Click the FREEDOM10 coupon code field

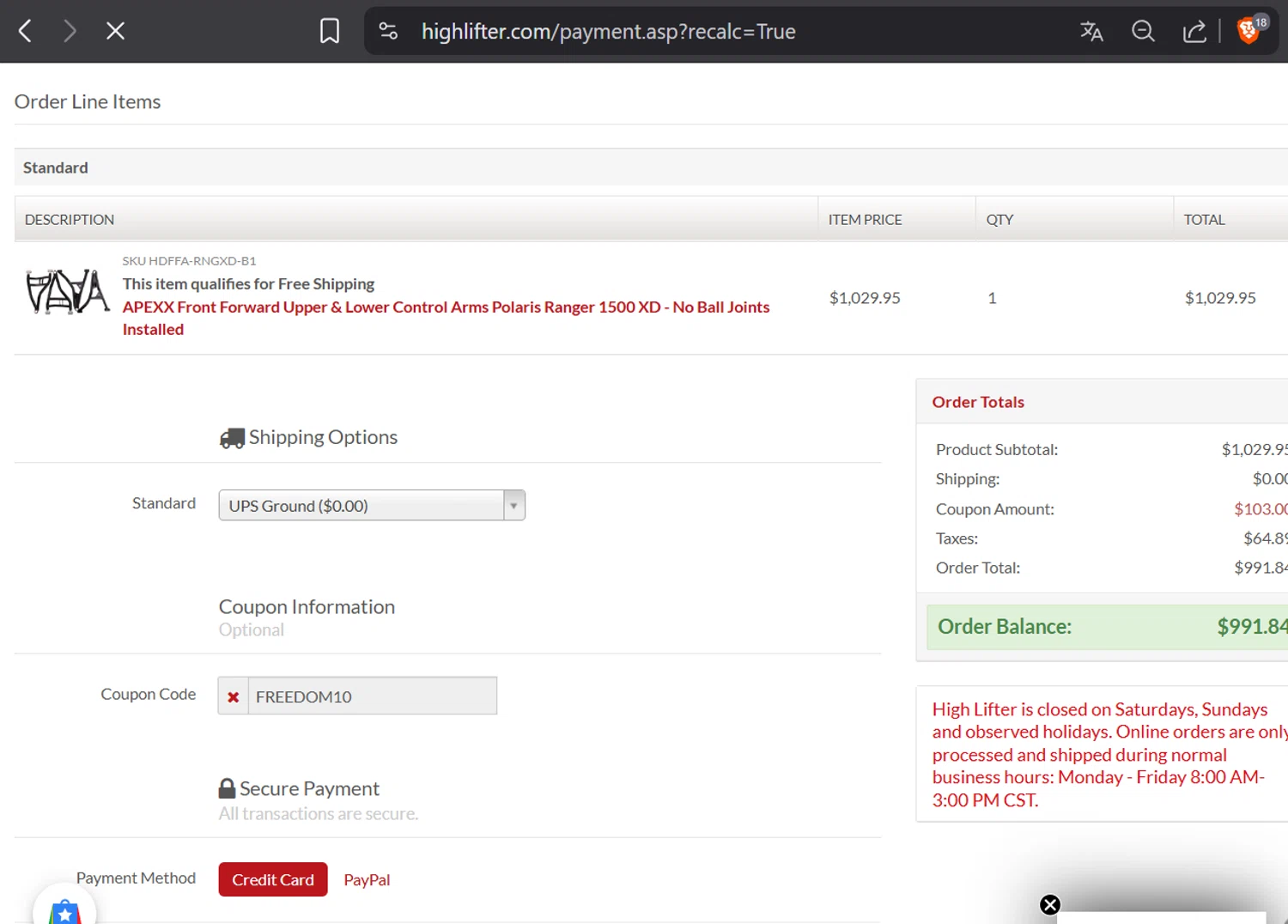click(372, 696)
